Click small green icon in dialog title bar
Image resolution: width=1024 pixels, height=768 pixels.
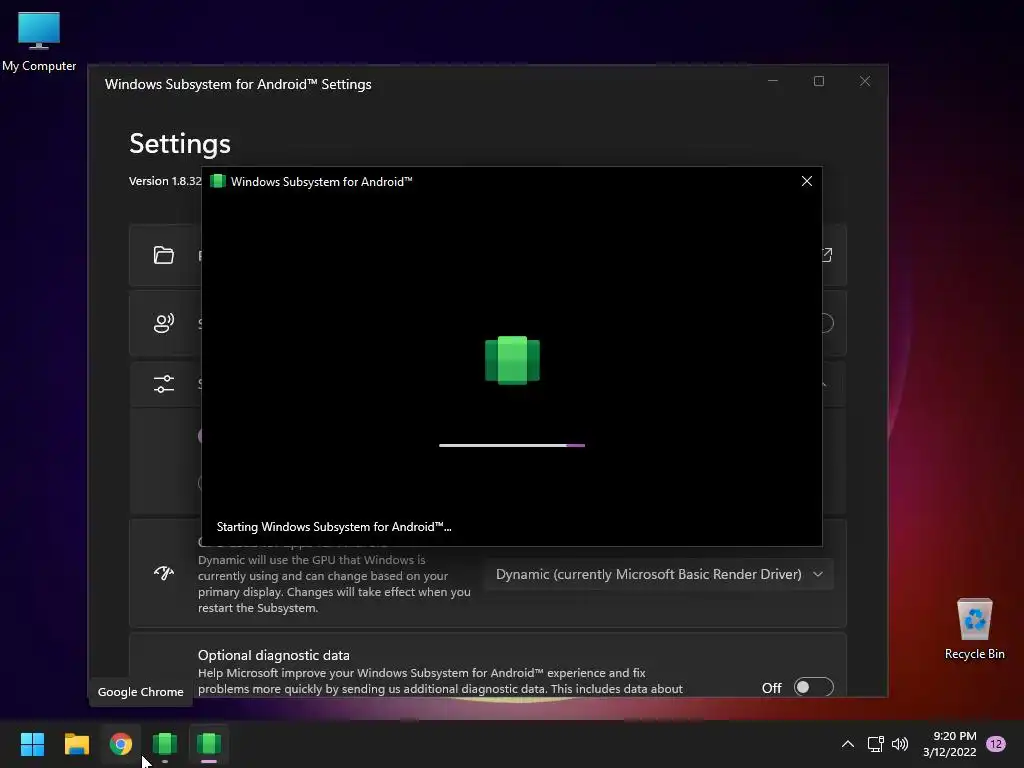(x=218, y=181)
